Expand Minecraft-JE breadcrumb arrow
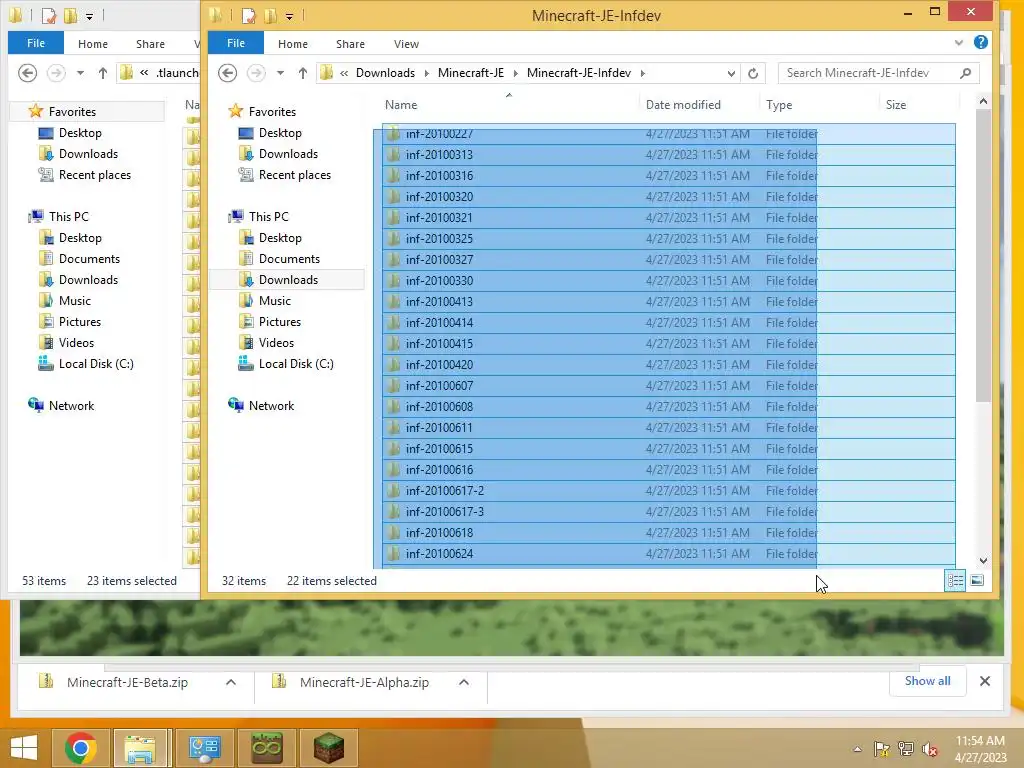Image resolution: width=1024 pixels, height=768 pixels. click(515, 73)
